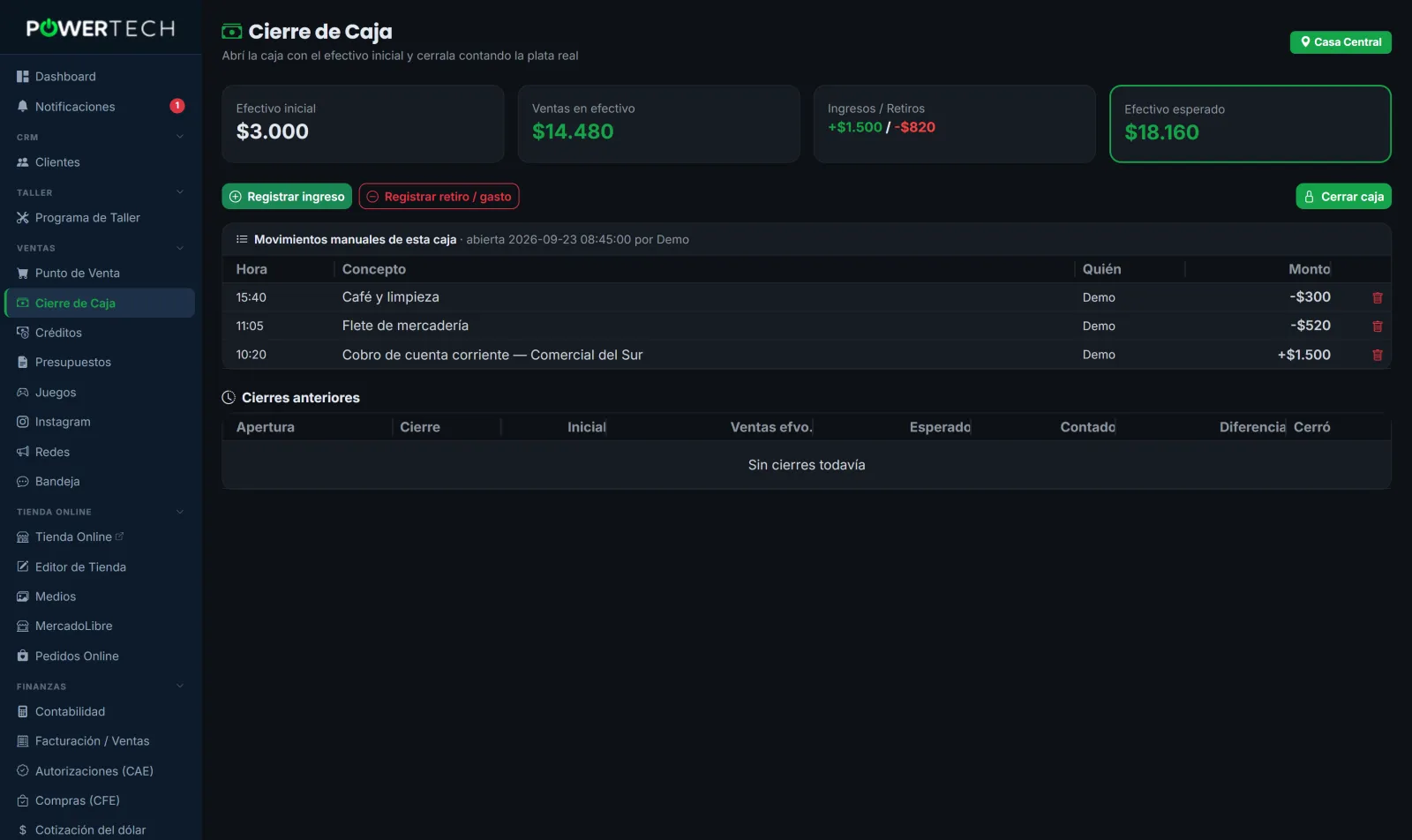This screenshot has height=840, width=1412.
Task: Delete the Cobro de cuenta corriente movement
Action: coord(1377,356)
